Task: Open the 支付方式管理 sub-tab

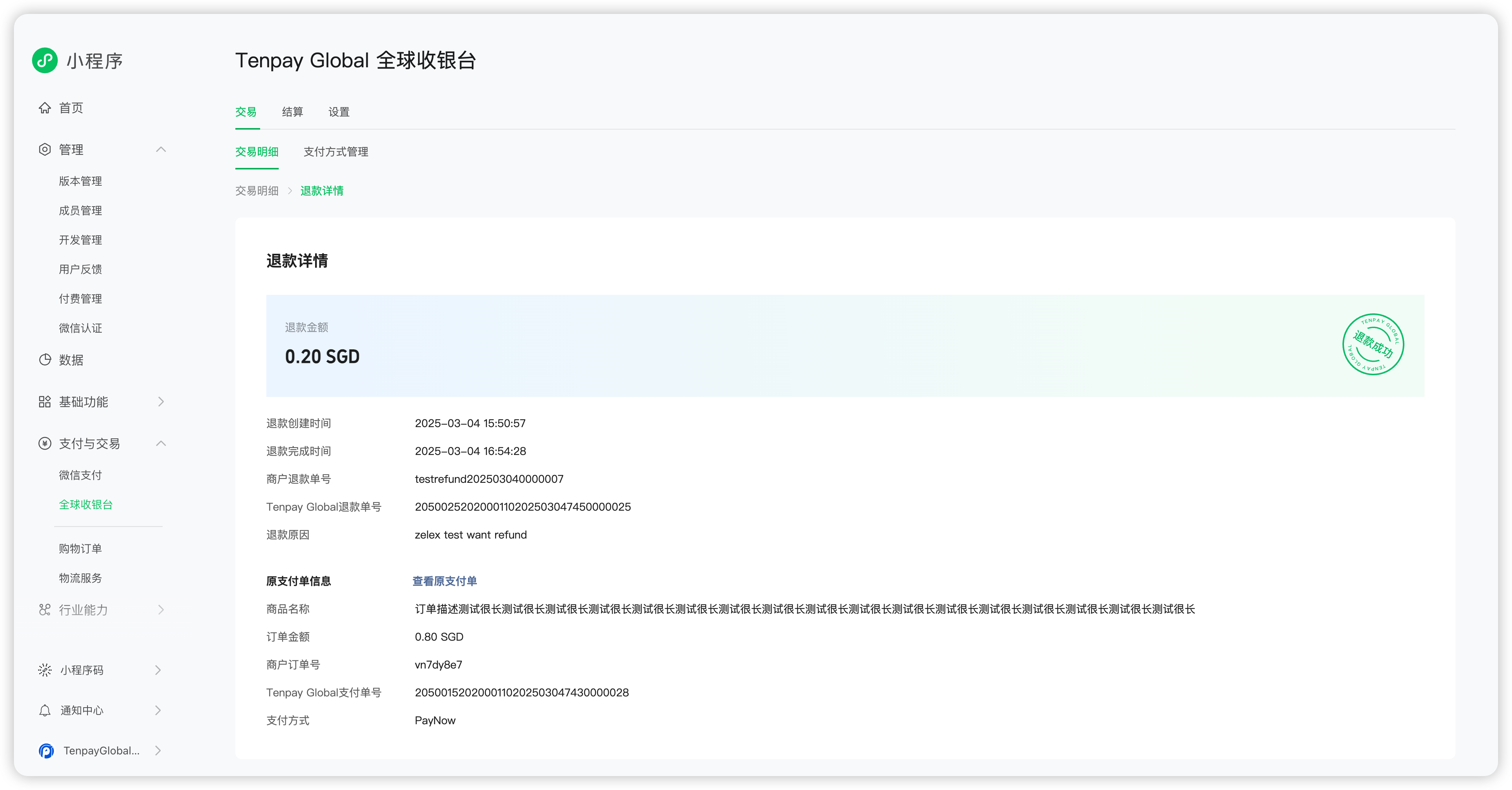Action: [x=336, y=152]
